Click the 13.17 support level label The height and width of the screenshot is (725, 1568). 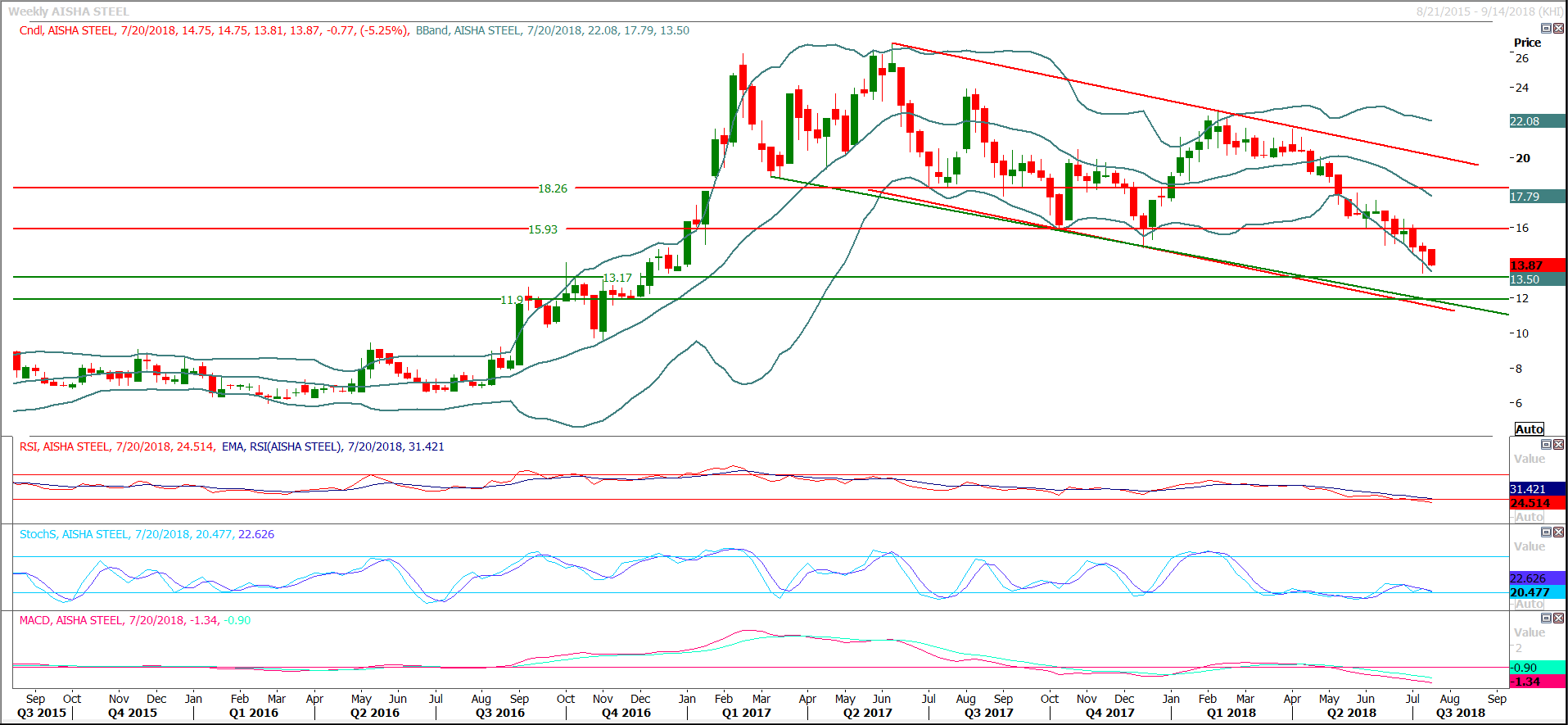[x=617, y=278]
